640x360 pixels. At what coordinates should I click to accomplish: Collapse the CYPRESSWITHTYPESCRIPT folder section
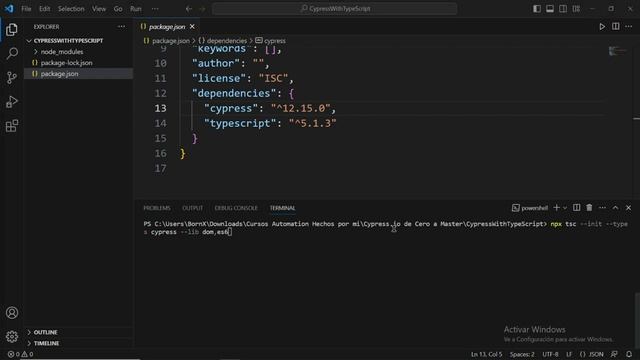(x=68, y=41)
